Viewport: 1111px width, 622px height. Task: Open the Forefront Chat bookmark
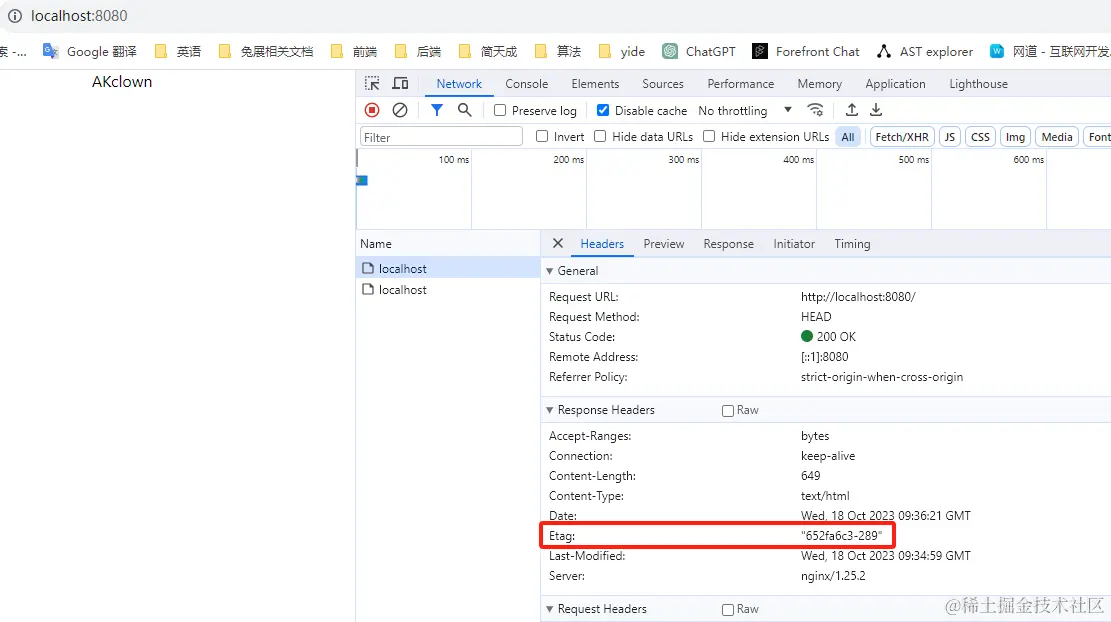(806, 51)
